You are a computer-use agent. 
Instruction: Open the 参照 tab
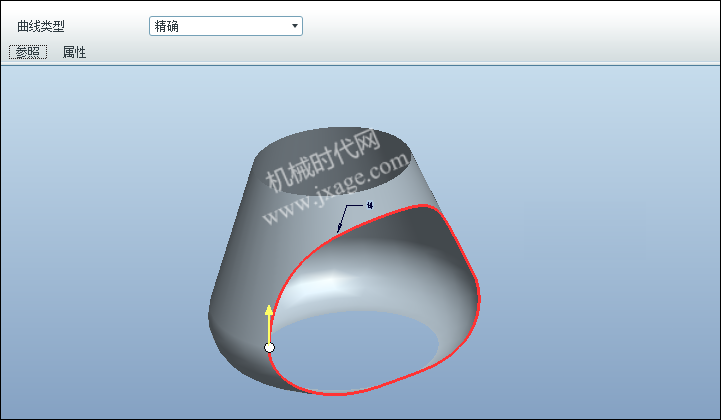28,52
